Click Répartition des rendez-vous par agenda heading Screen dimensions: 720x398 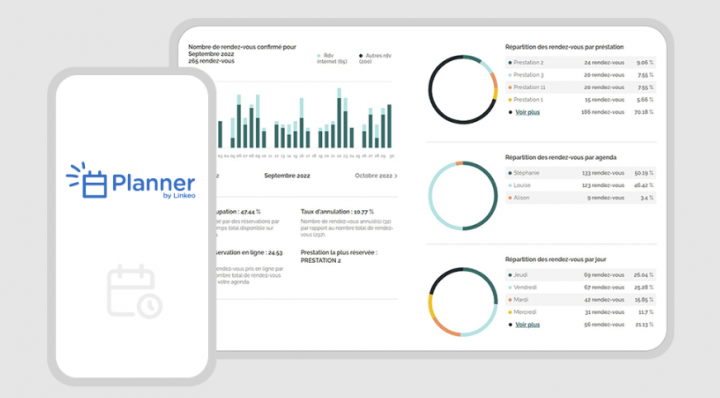pos(561,157)
